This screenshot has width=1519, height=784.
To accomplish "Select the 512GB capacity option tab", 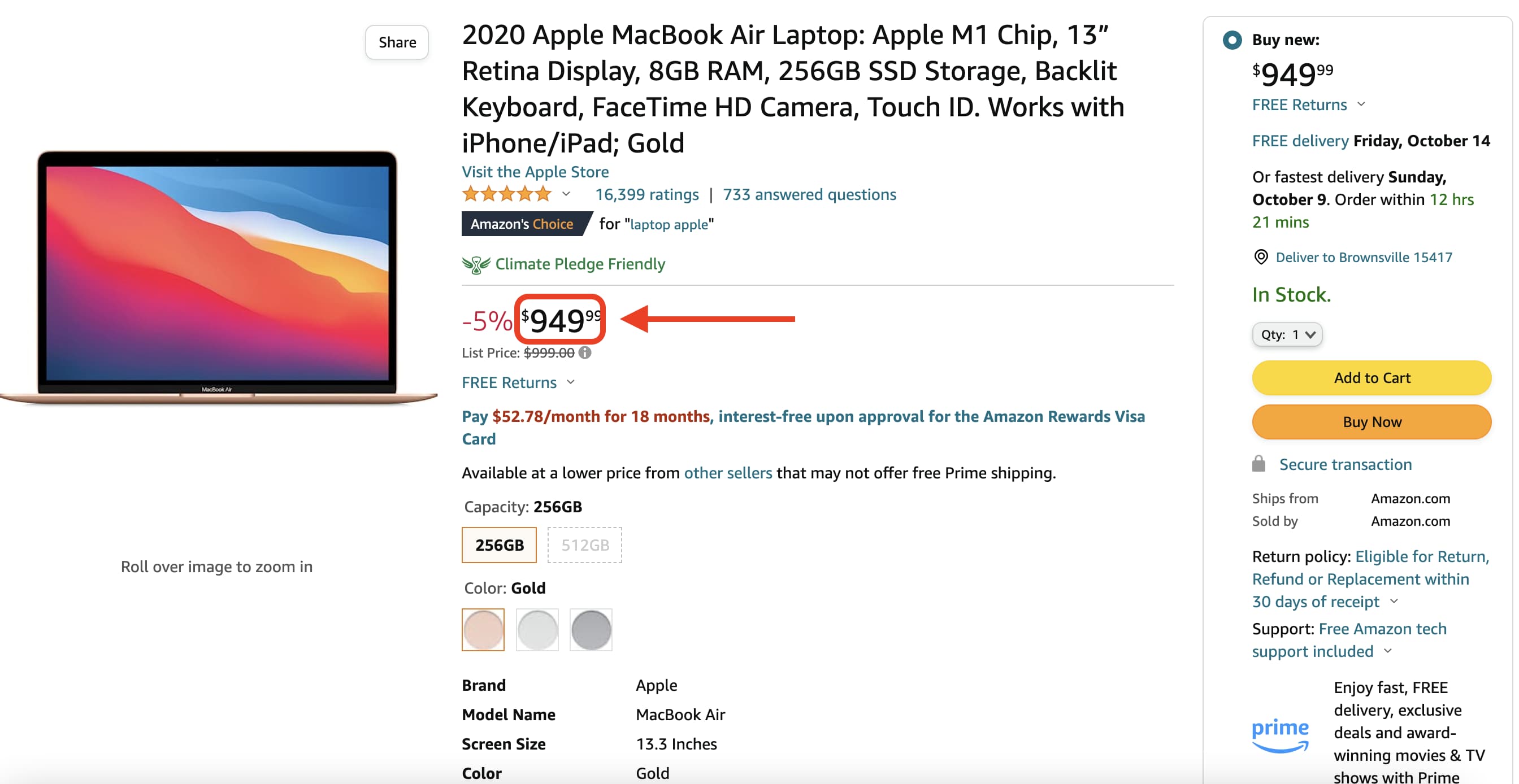I will click(584, 544).
